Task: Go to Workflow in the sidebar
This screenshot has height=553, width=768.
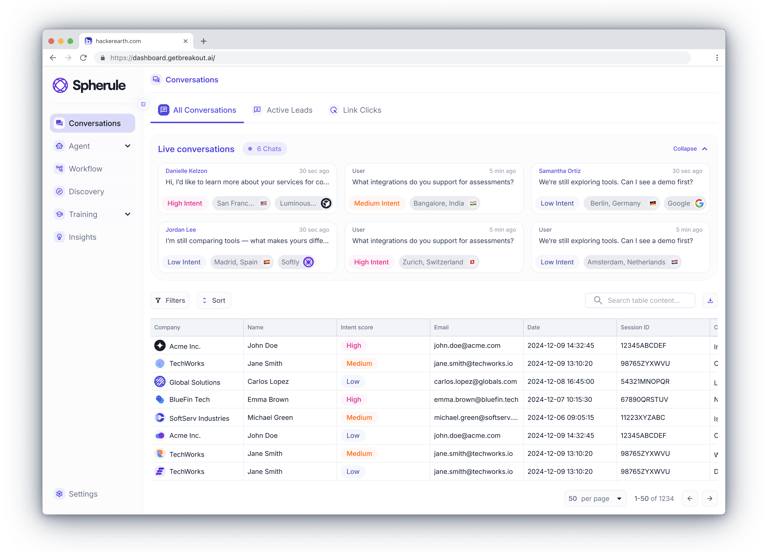Action: [x=93, y=168]
